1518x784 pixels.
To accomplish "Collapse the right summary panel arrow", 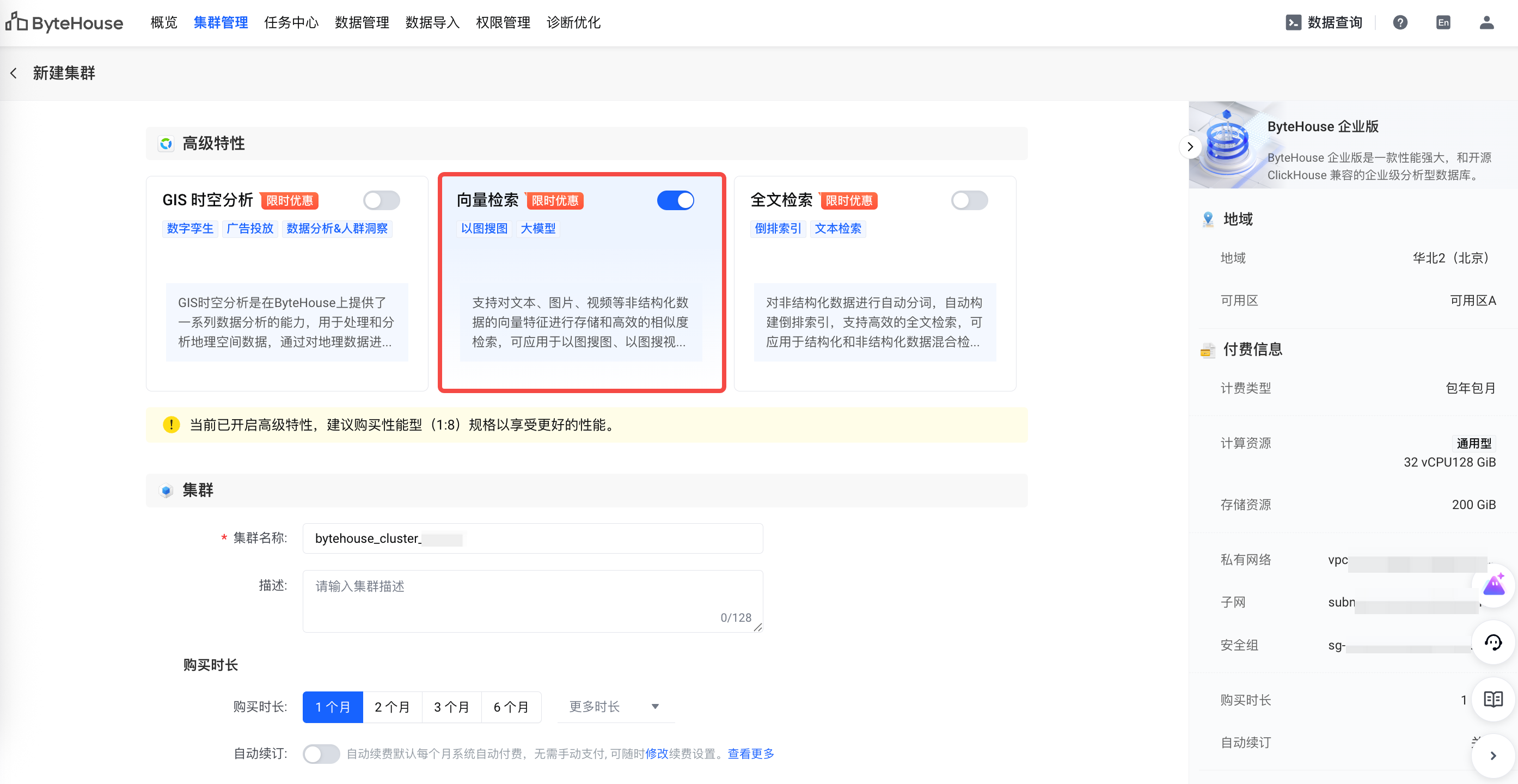I will (1190, 146).
